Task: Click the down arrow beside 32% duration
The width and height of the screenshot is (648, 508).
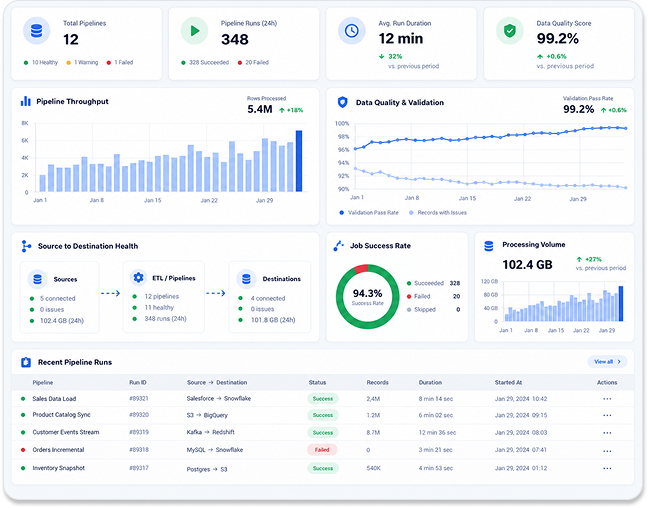Action: (381, 56)
